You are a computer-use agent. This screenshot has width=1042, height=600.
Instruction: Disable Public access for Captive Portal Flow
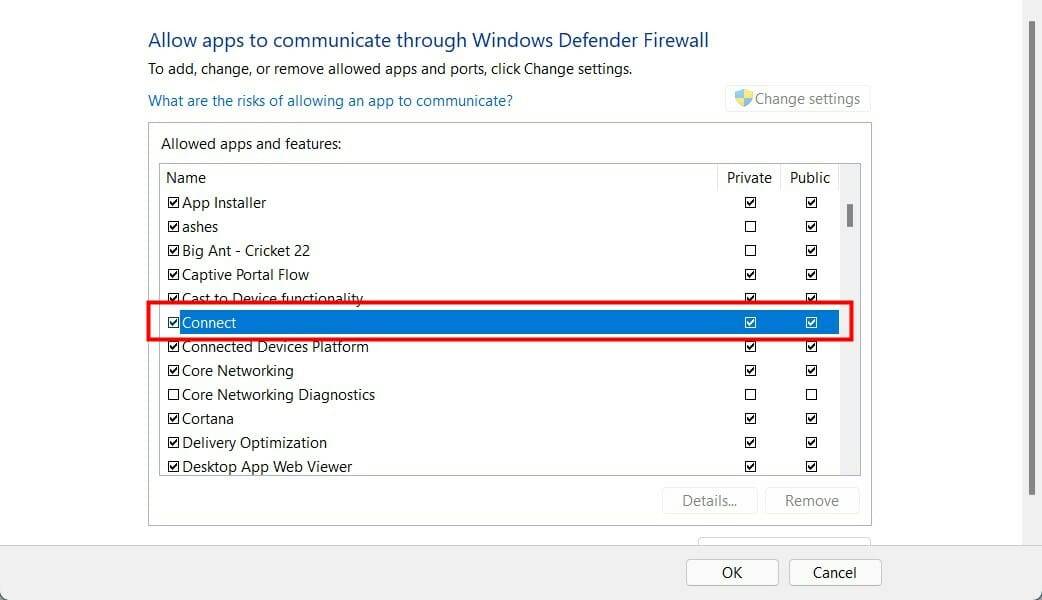tap(811, 274)
